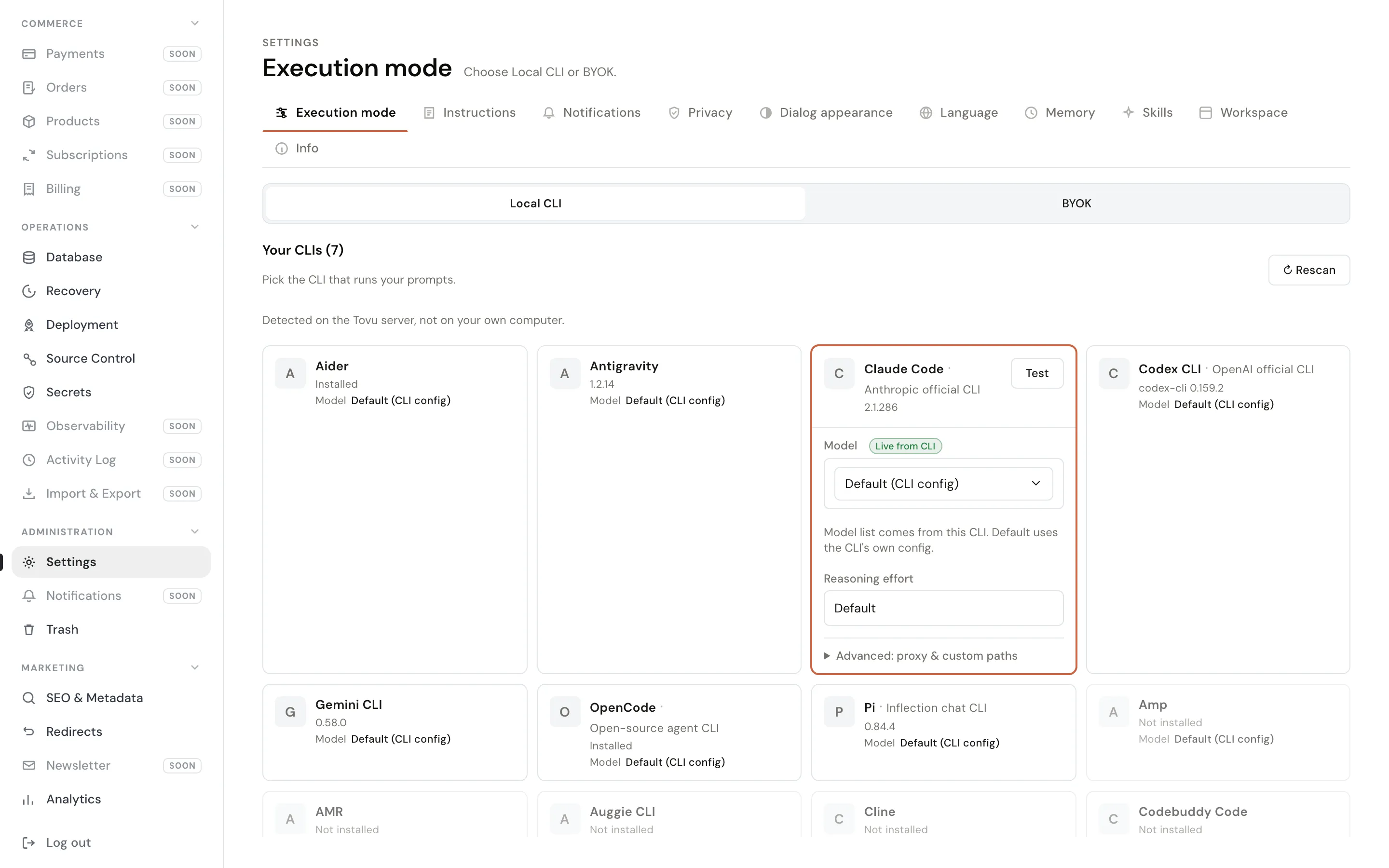
Task: Click the Deployment rocket icon
Action: point(29,325)
